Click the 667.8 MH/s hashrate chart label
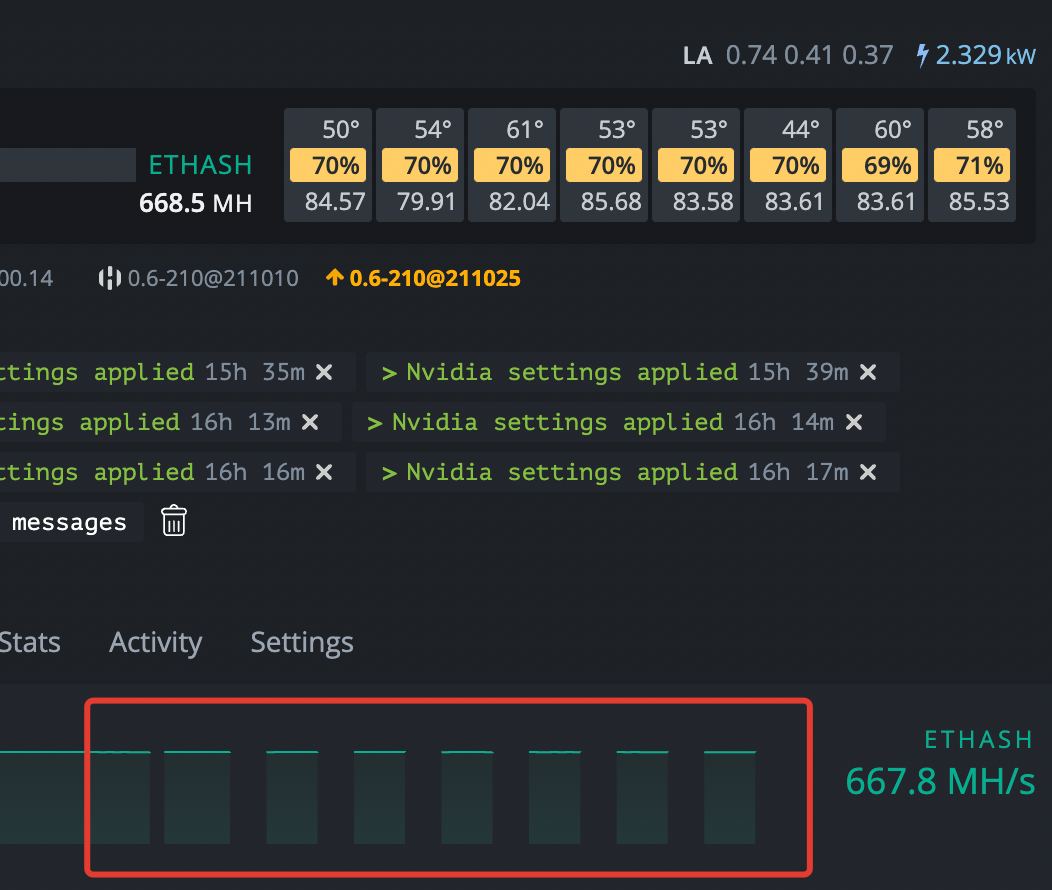Screen dimensions: 1052x890 (x=940, y=781)
